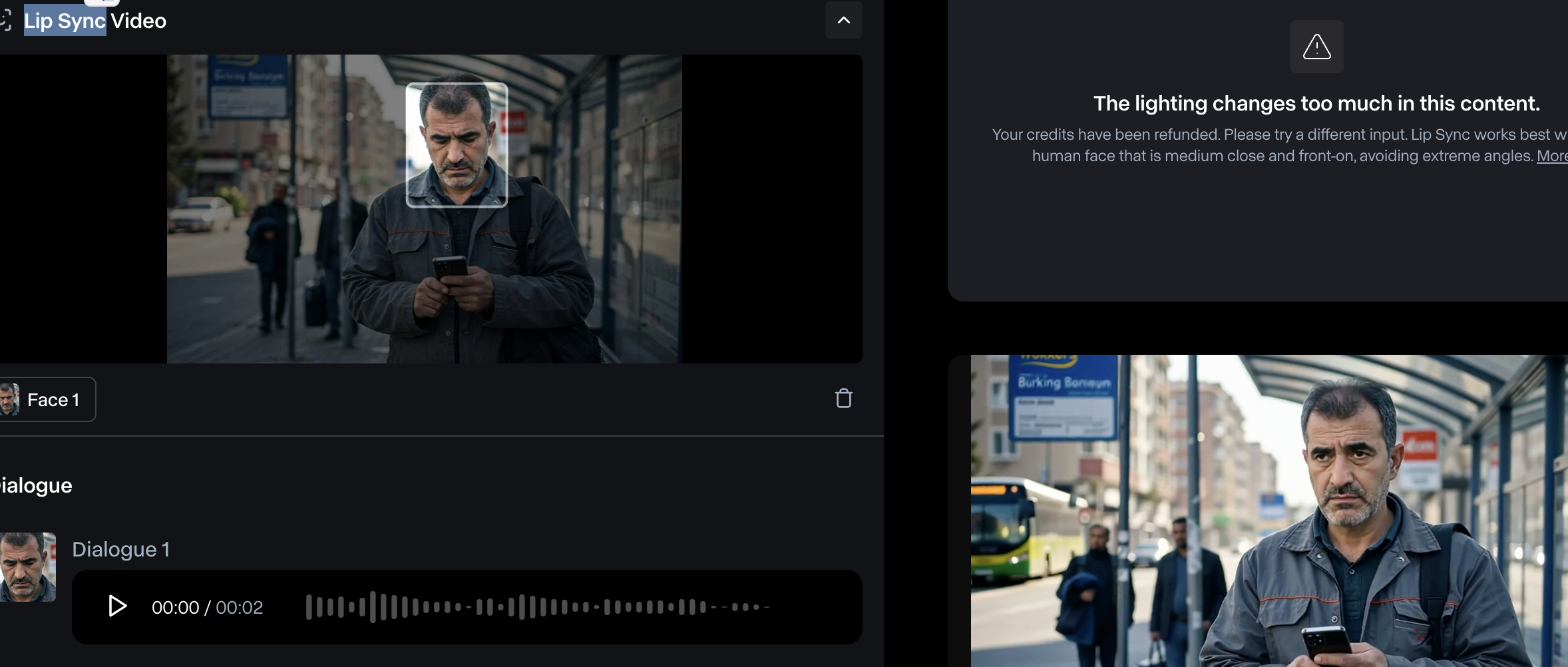Click the Lip Sync Video heading
The width and height of the screenshot is (1568, 667).
[x=95, y=21]
